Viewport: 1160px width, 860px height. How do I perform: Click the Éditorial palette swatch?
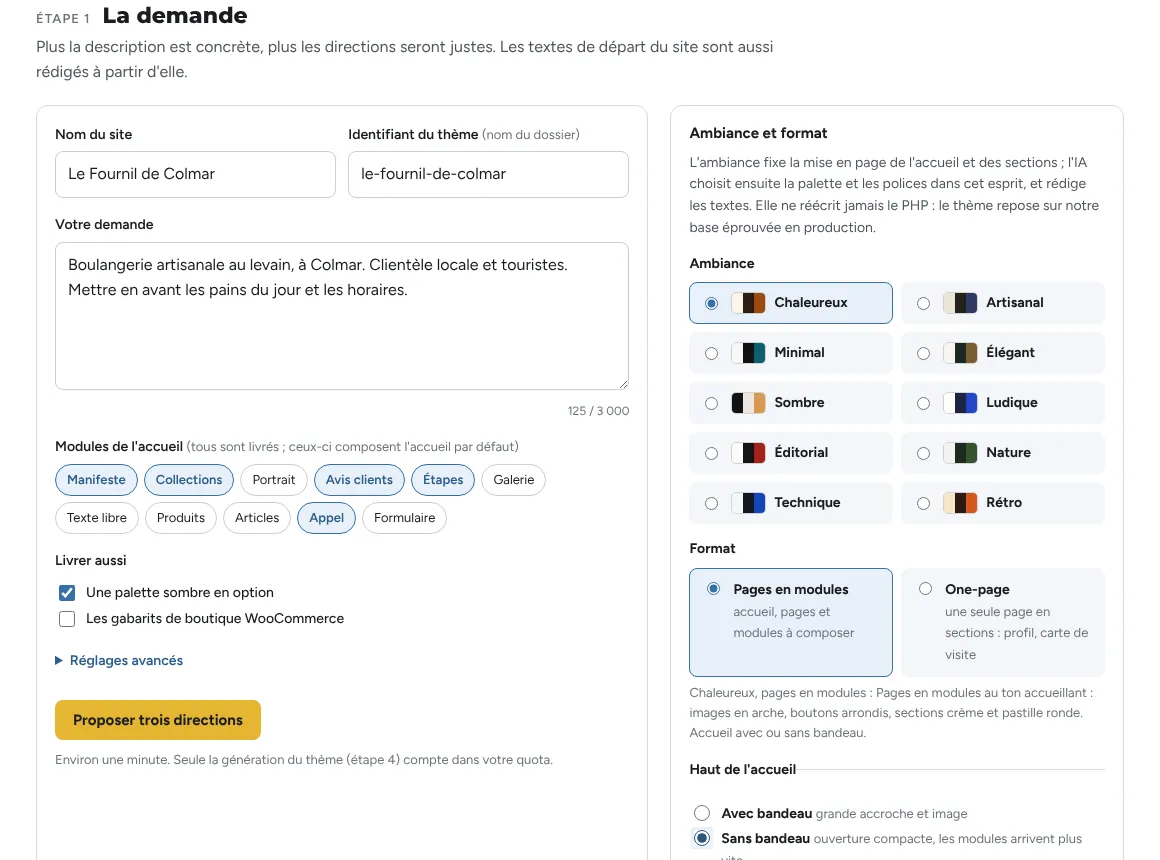pyautogui.click(x=748, y=453)
